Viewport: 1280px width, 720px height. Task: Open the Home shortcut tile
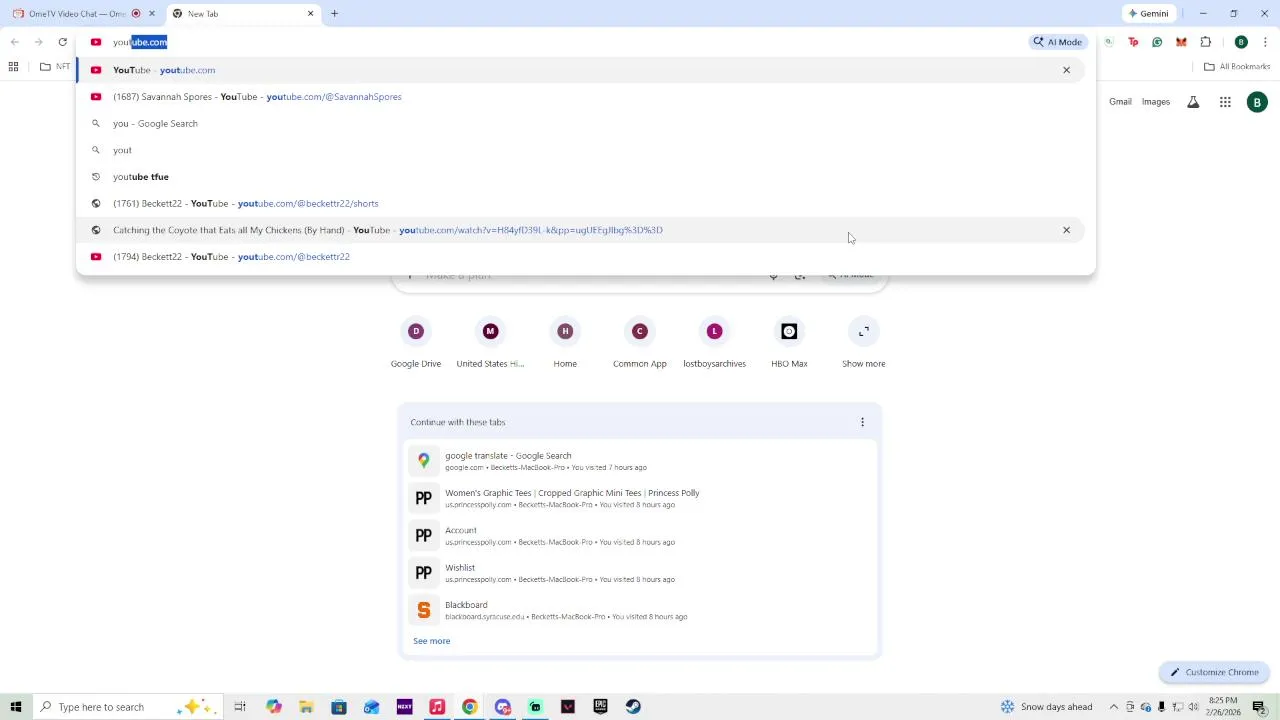click(x=565, y=343)
